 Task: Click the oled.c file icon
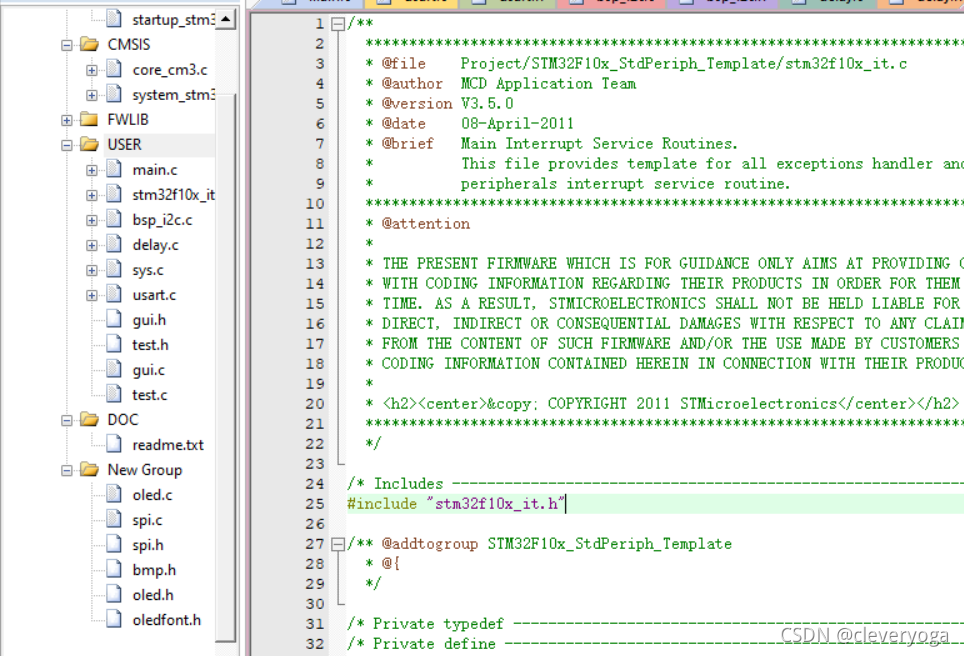pos(114,494)
